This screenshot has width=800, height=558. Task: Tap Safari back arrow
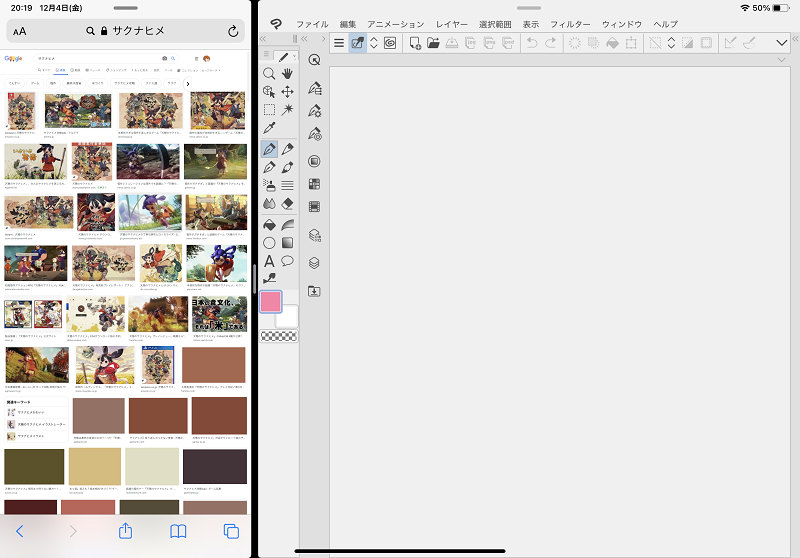(19, 531)
